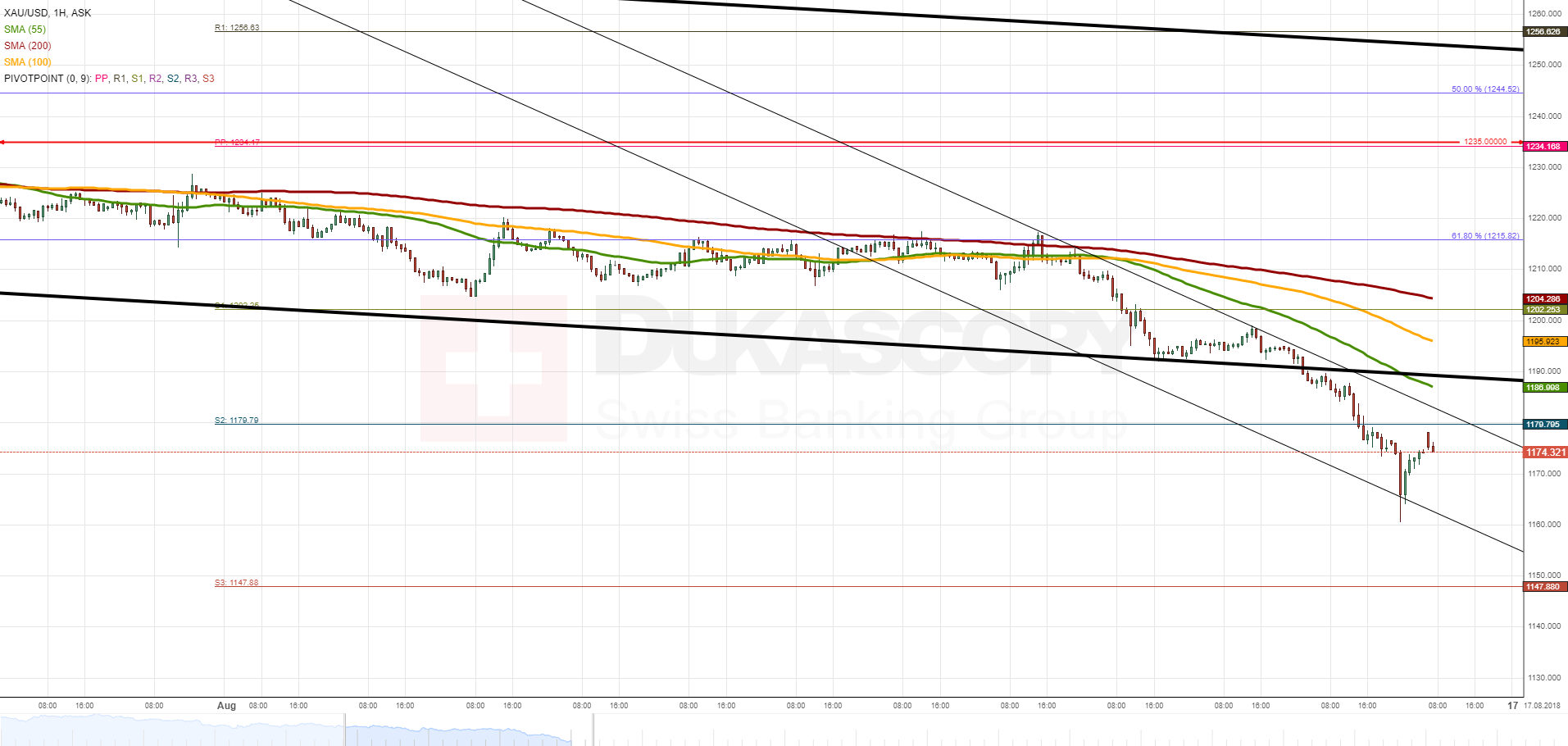Click the S2: 1179.79 pivot label
The image size is (1568, 746).
[x=237, y=421]
